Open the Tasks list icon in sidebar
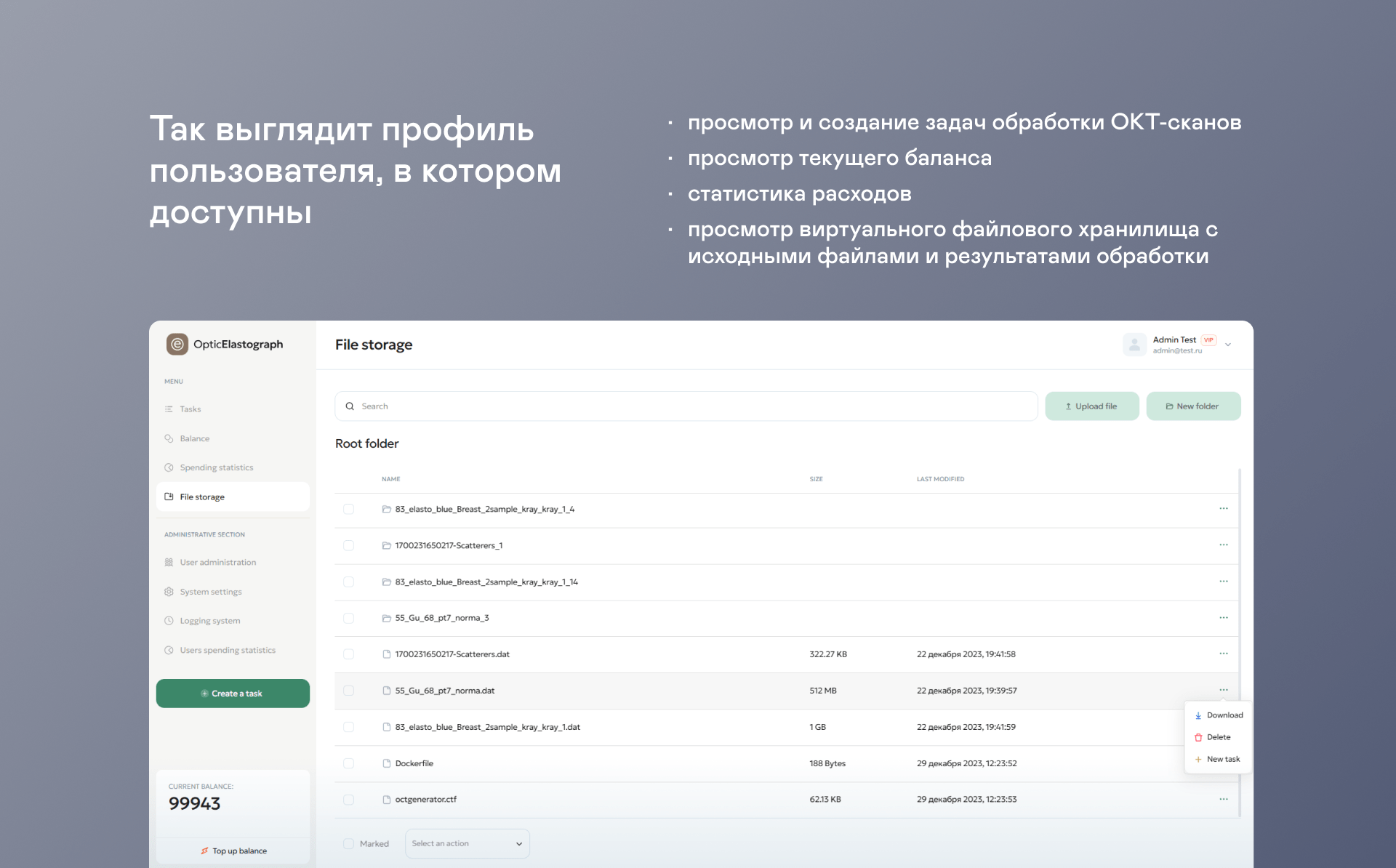This screenshot has height=868, width=1396. click(169, 409)
